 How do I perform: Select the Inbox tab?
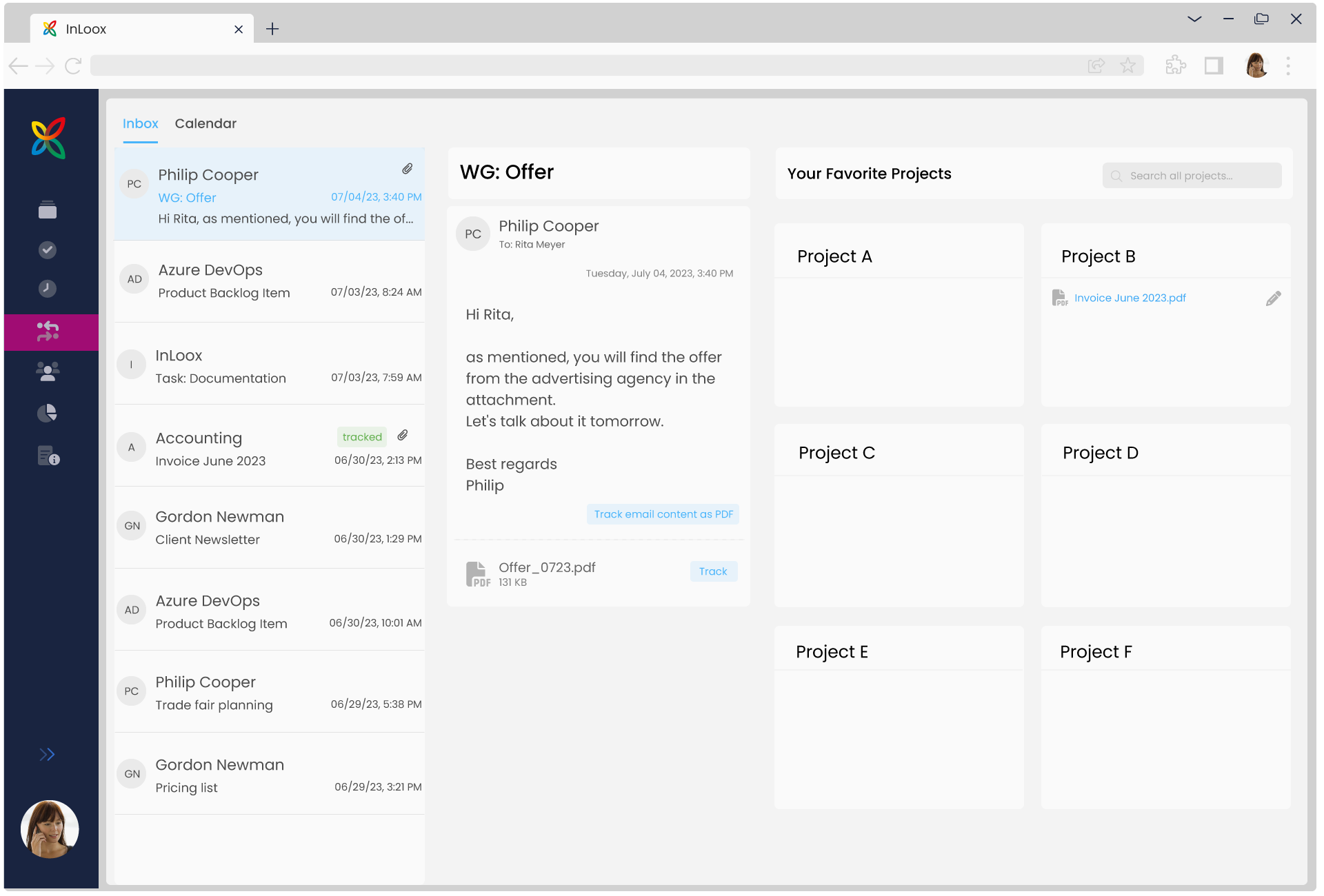[140, 123]
